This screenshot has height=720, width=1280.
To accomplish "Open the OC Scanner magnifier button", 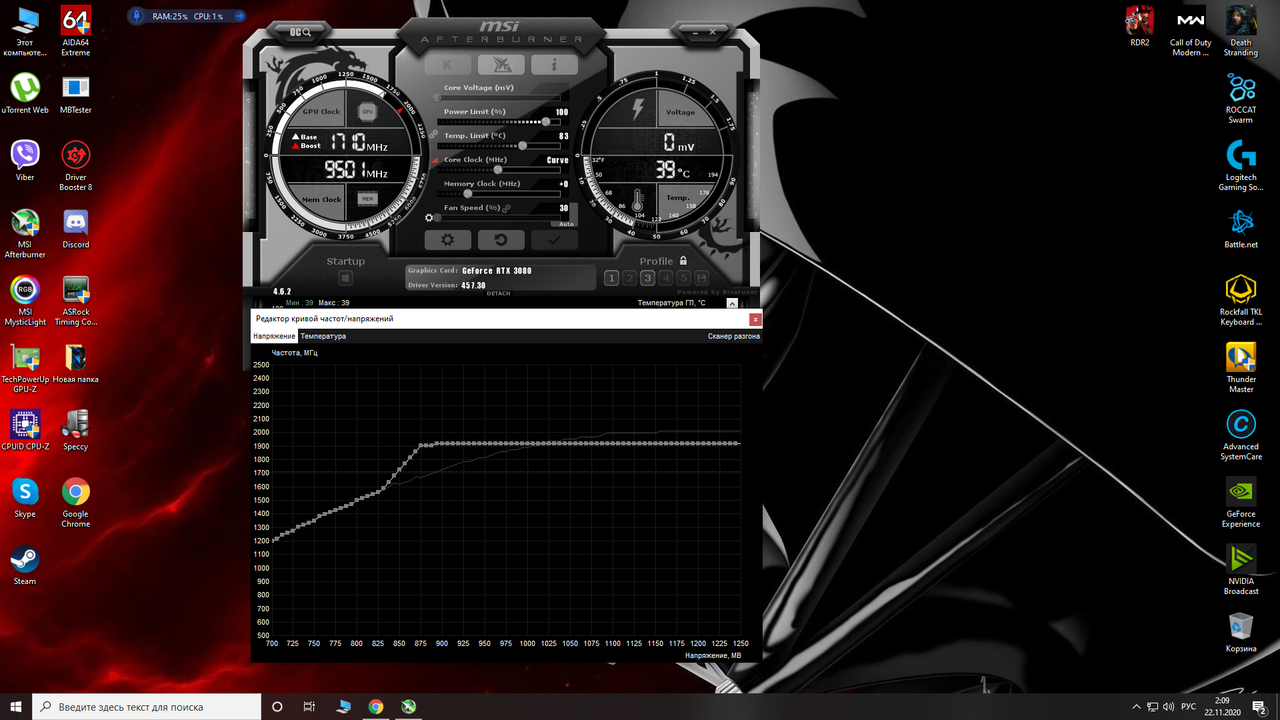I will [301, 32].
